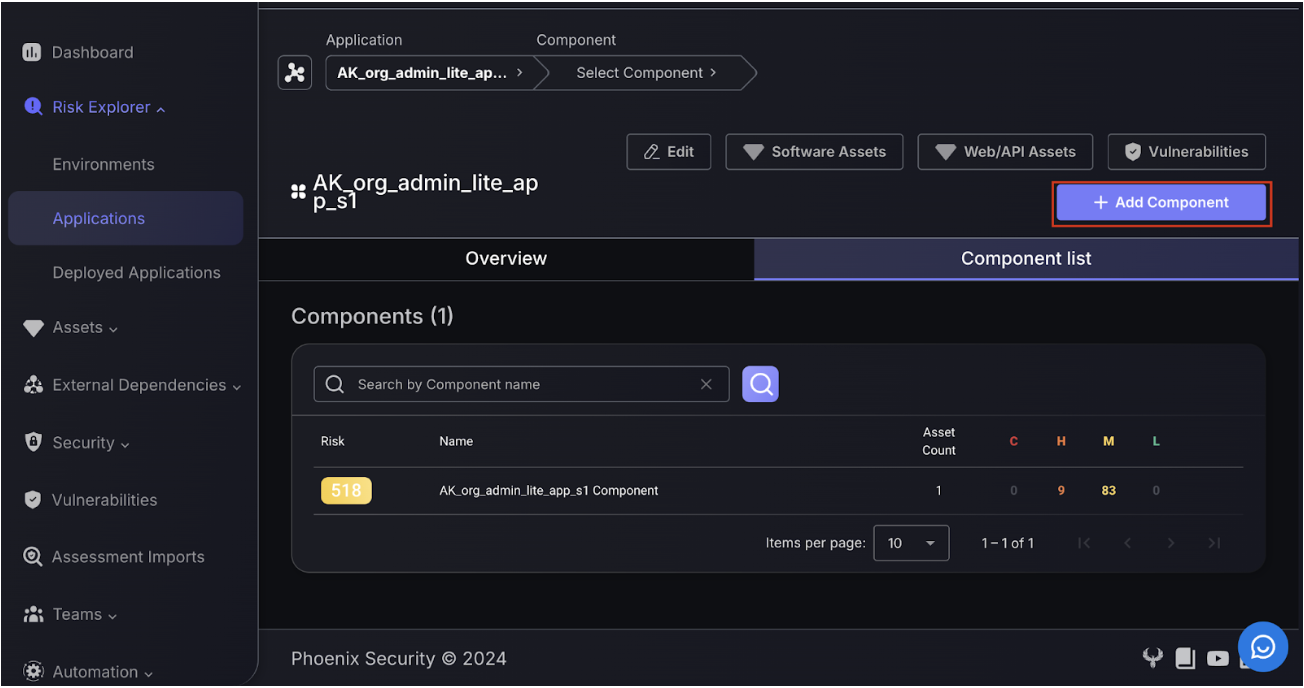Click the medium count value 83
The image size is (1304, 688).
[x=1108, y=491]
